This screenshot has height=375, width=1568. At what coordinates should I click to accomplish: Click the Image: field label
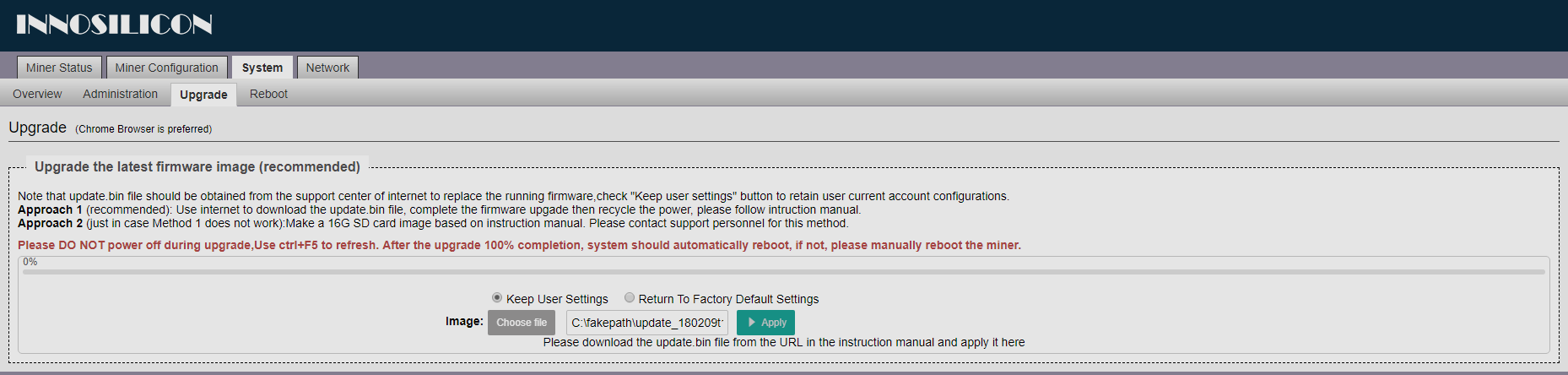[464, 321]
